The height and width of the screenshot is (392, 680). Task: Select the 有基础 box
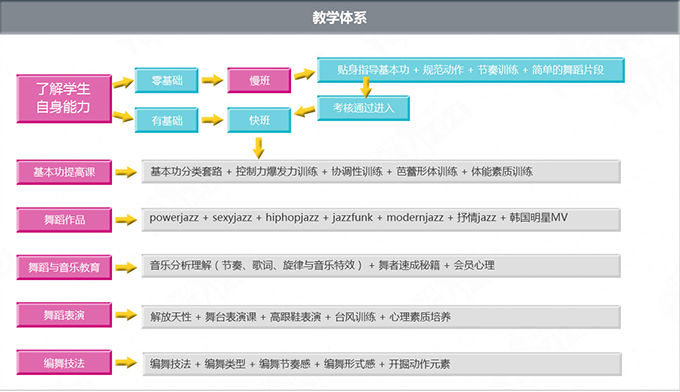pos(167,120)
